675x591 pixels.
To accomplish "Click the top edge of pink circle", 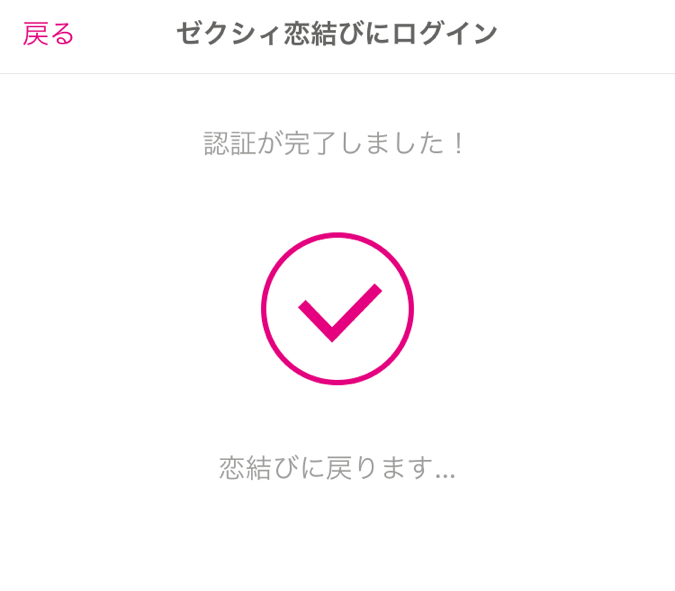I will pos(338,235).
